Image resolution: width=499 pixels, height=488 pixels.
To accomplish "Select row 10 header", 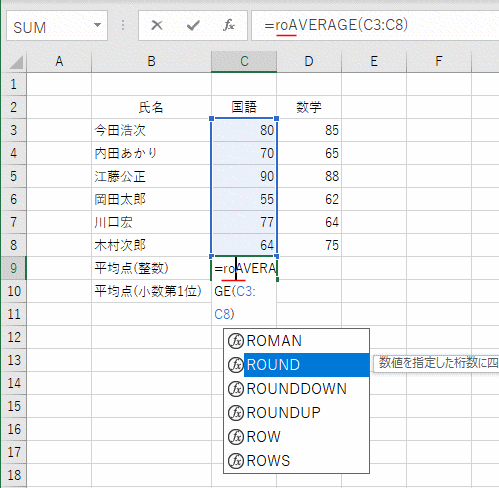I will pos(14,291).
